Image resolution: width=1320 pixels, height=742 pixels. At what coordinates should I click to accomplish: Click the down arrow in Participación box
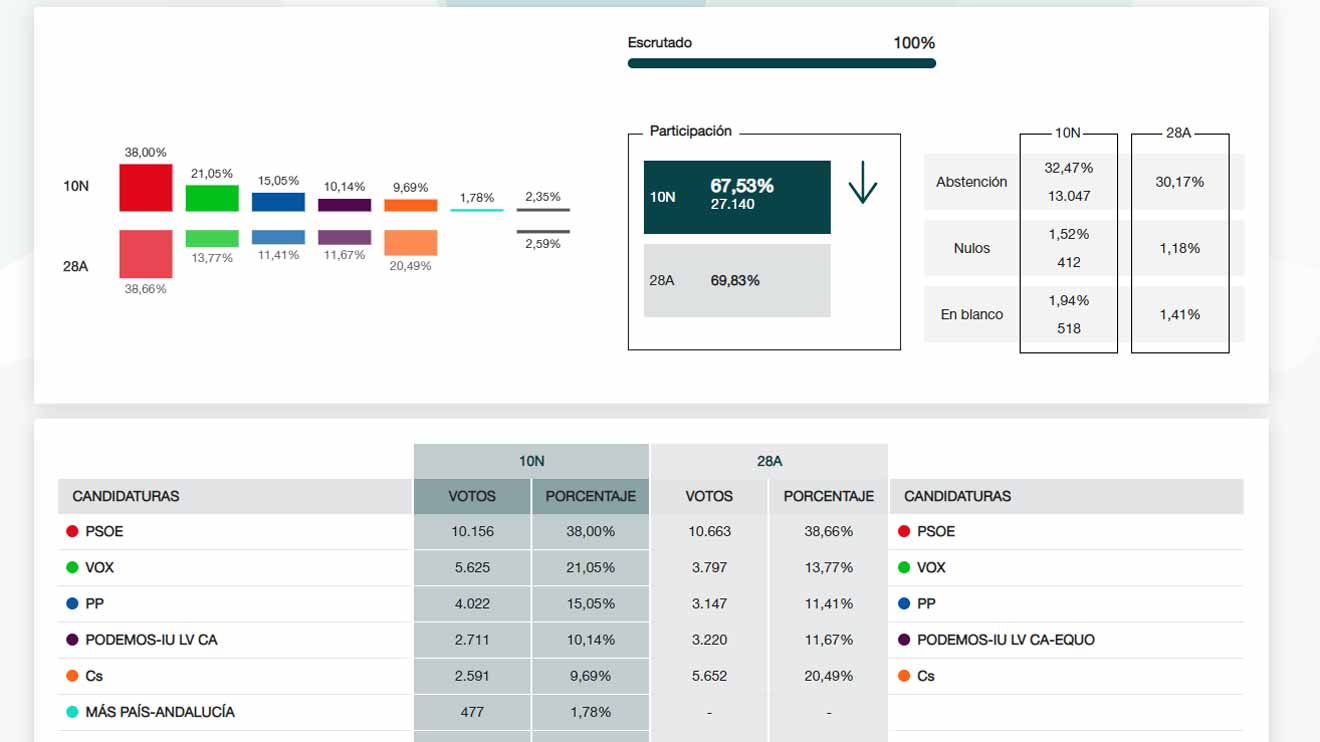coord(862,182)
